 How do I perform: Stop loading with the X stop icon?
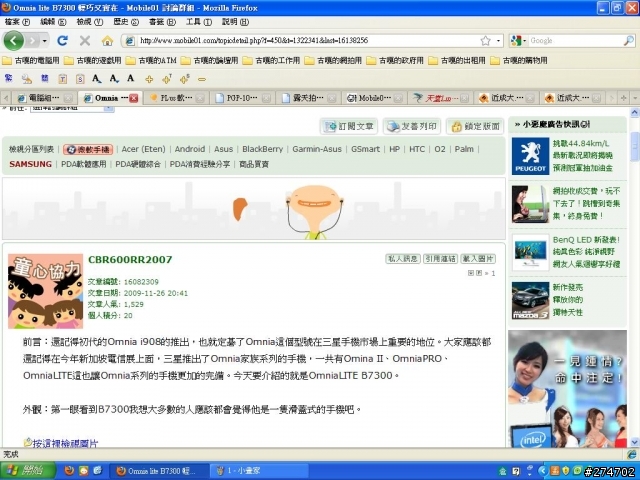85,40
